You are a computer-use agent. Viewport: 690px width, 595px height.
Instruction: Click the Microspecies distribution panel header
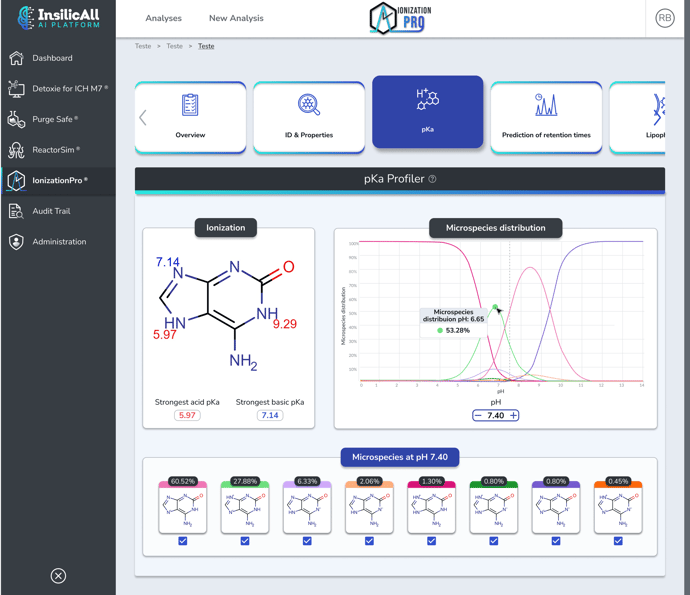(x=495, y=228)
